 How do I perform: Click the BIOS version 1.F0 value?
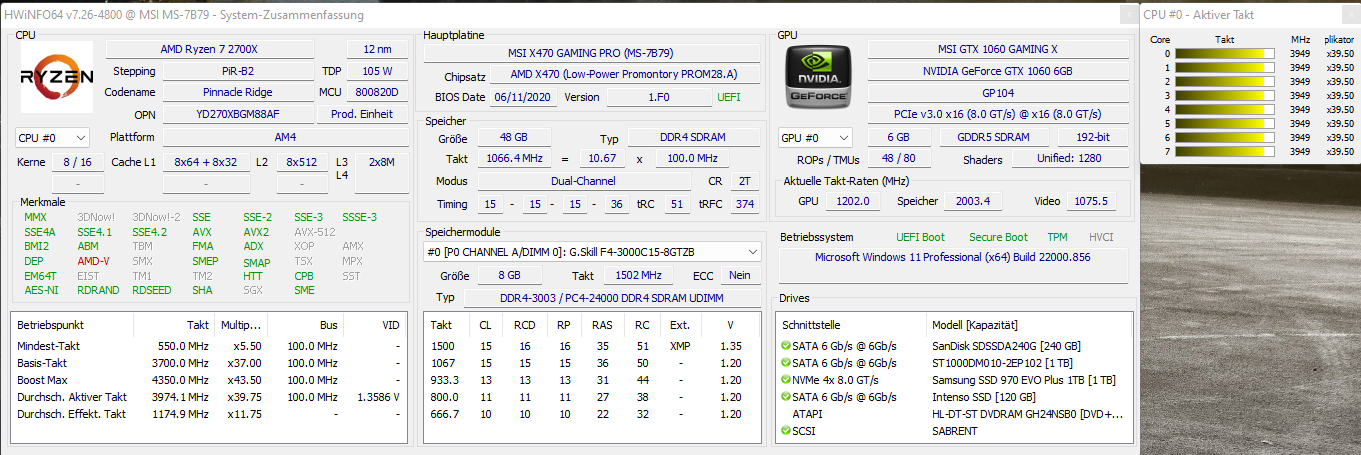(x=658, y=97)
